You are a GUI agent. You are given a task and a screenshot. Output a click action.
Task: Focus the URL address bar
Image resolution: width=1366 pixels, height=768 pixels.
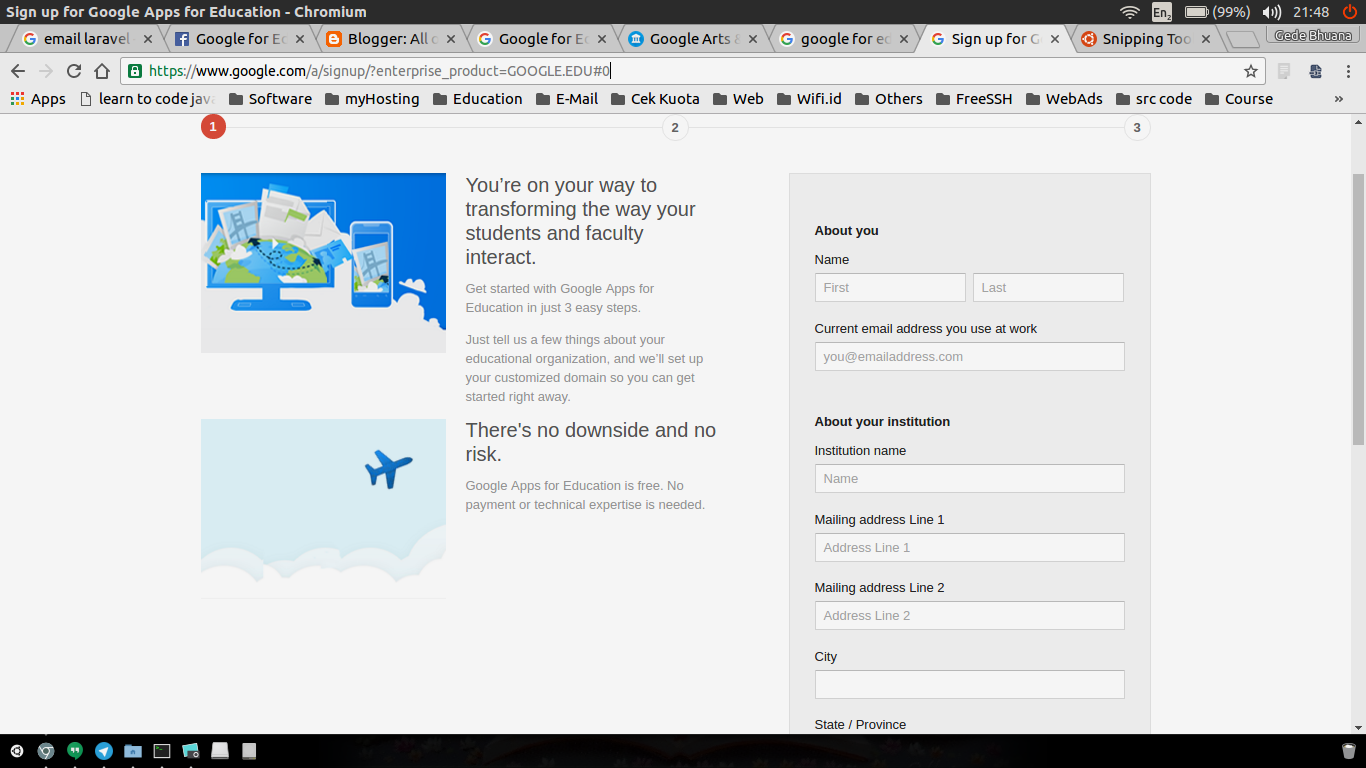tap(692, 71)
